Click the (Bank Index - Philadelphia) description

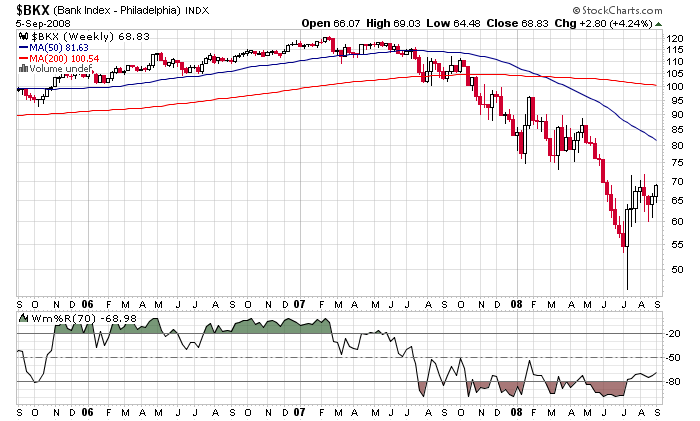click(117, 10)
